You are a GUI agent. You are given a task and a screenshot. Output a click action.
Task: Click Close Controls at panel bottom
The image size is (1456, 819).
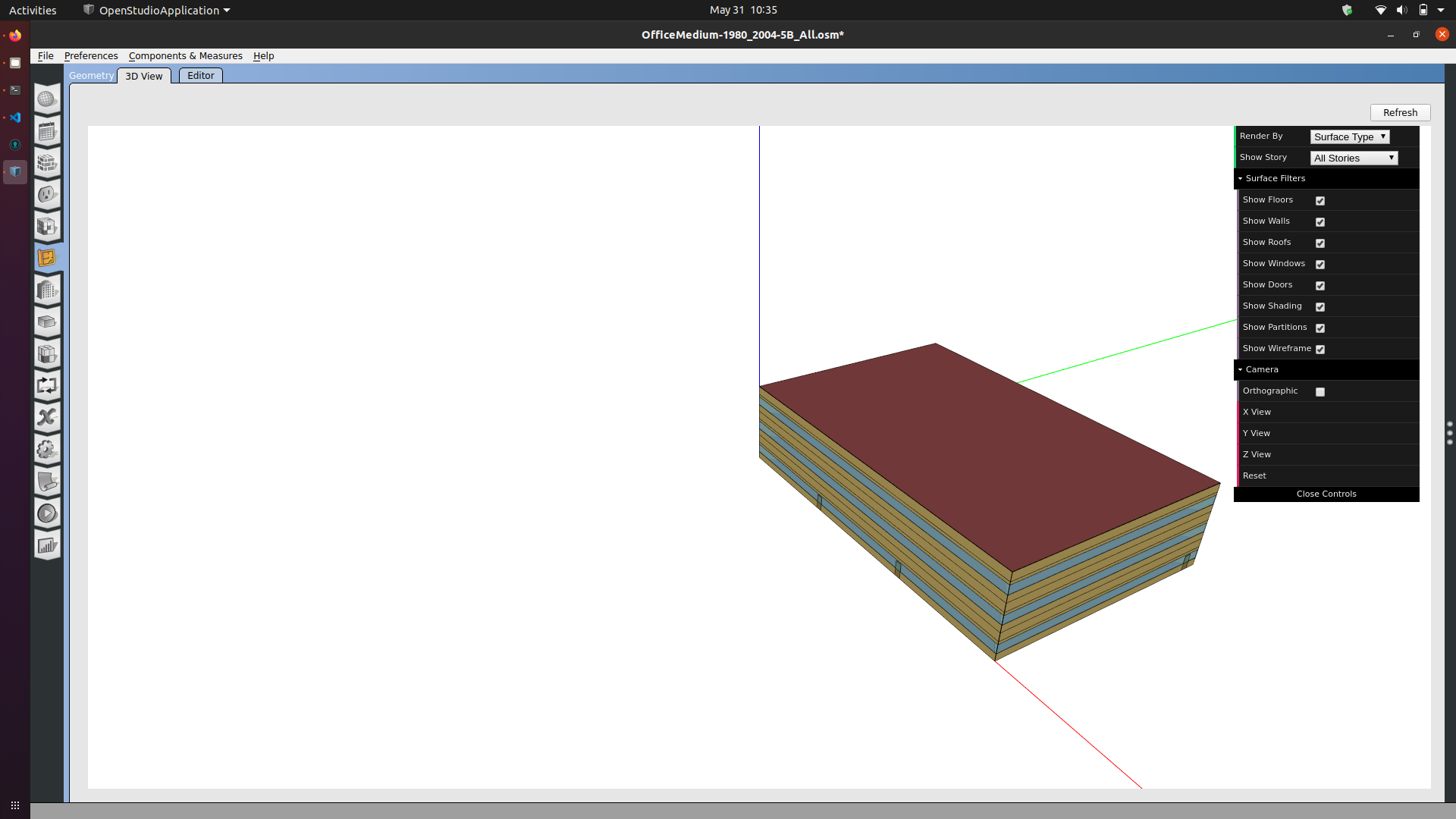click(x=1326, y=494)
